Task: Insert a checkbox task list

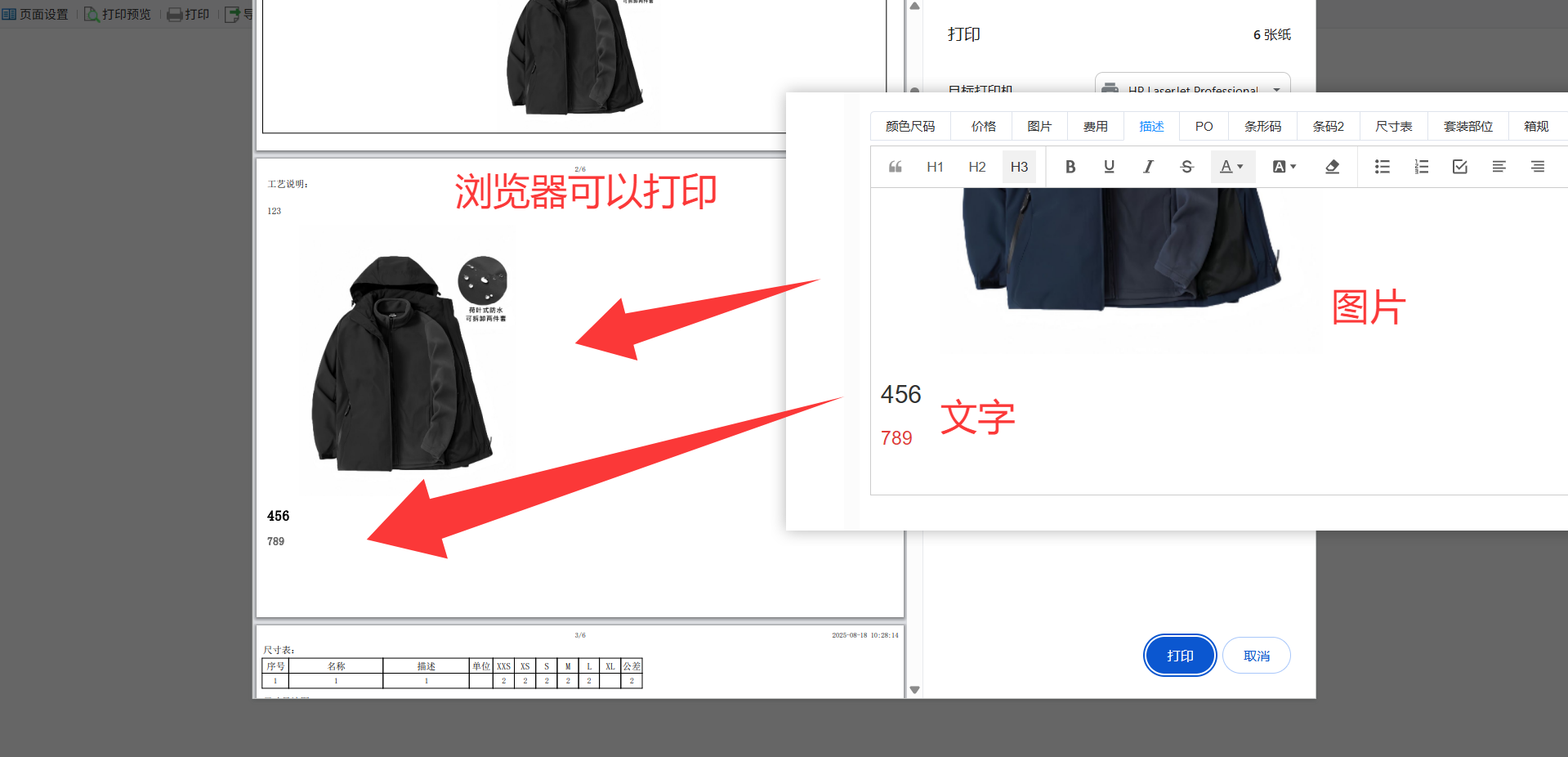Action: click(x=1460, y=167)
